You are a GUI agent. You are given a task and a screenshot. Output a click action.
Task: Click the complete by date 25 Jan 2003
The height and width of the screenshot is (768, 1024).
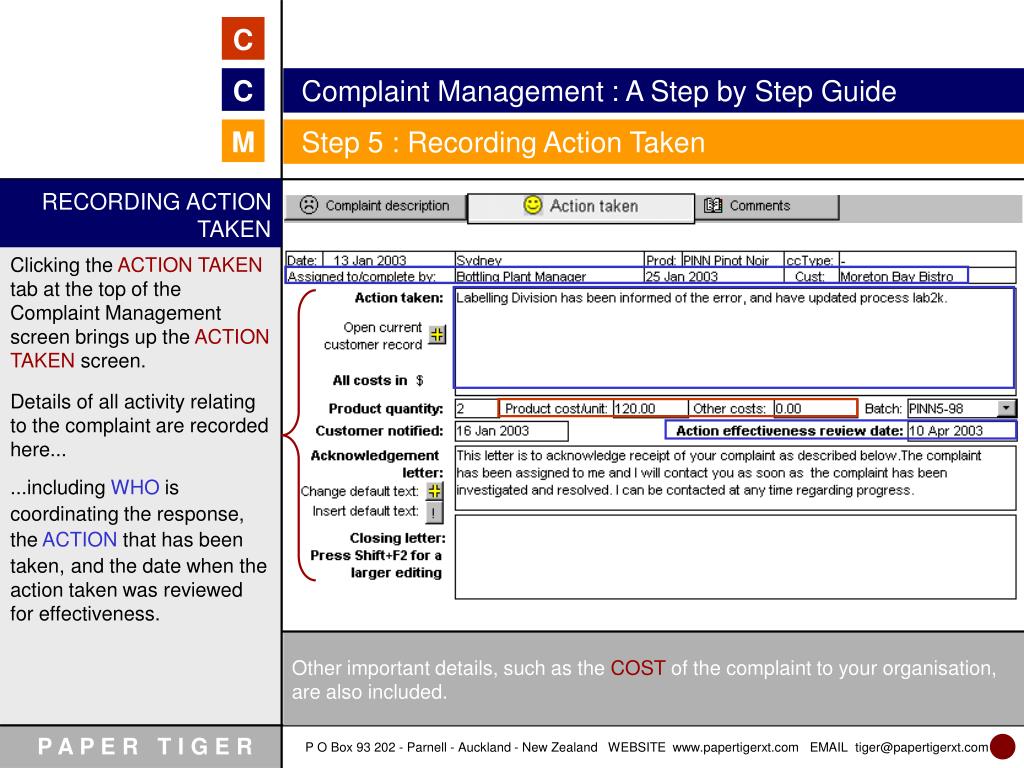click(714, 276)
